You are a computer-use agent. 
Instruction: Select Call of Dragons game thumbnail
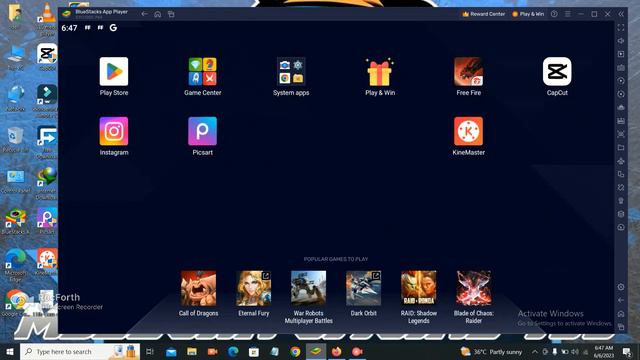coord(198,288)
